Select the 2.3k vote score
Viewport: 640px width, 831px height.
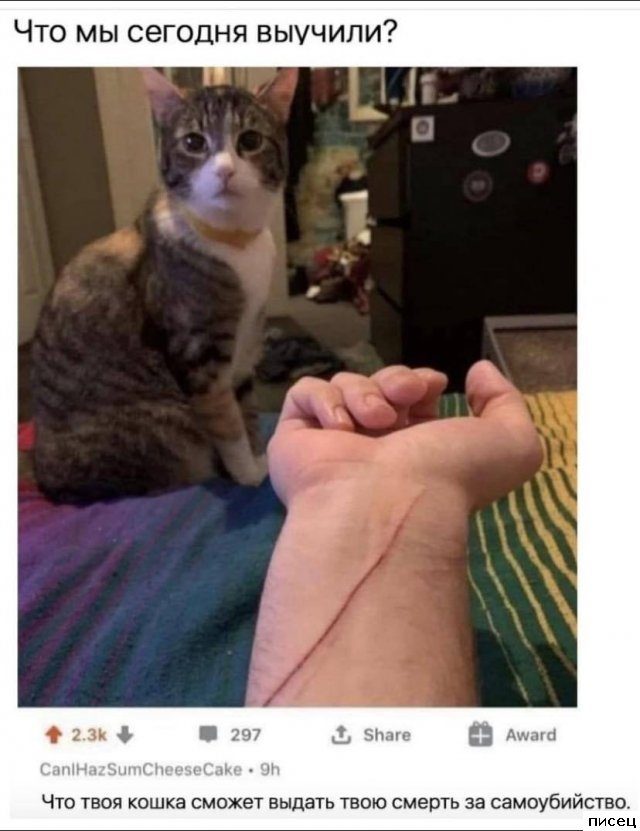pyautogui.click(x=89, y=735)
